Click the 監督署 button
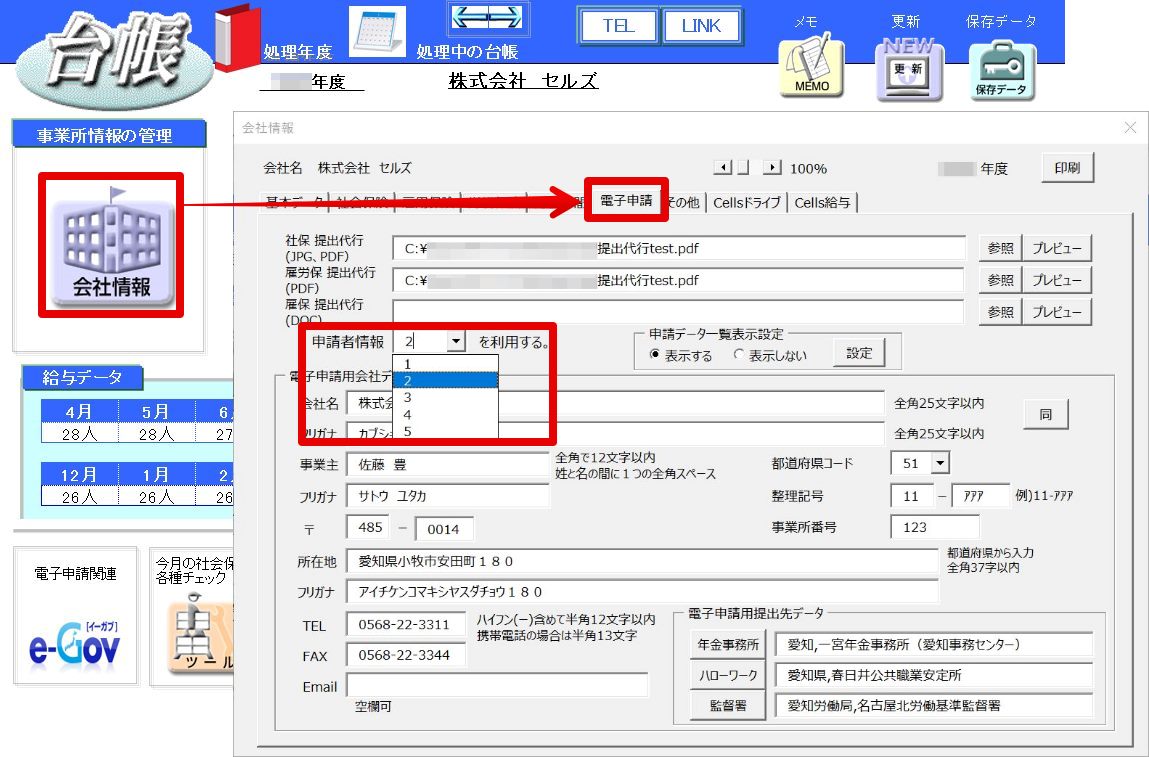Viewport: 1149px width, 757px height. [x=728, y=706]
